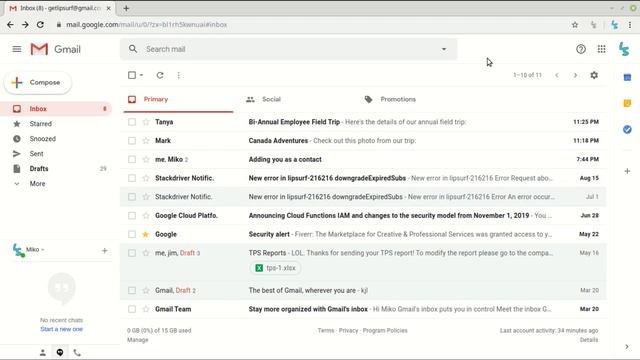This screenshot has width=640, height=360.
Task: Hide the side panel chevron at bottom right
Action: [627, 347]
